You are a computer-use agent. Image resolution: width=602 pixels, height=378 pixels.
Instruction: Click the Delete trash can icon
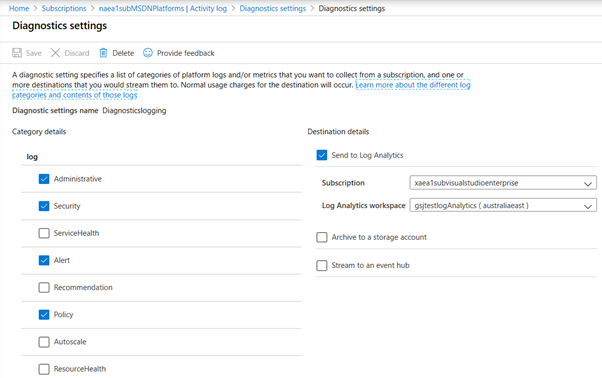pos(103,53)
